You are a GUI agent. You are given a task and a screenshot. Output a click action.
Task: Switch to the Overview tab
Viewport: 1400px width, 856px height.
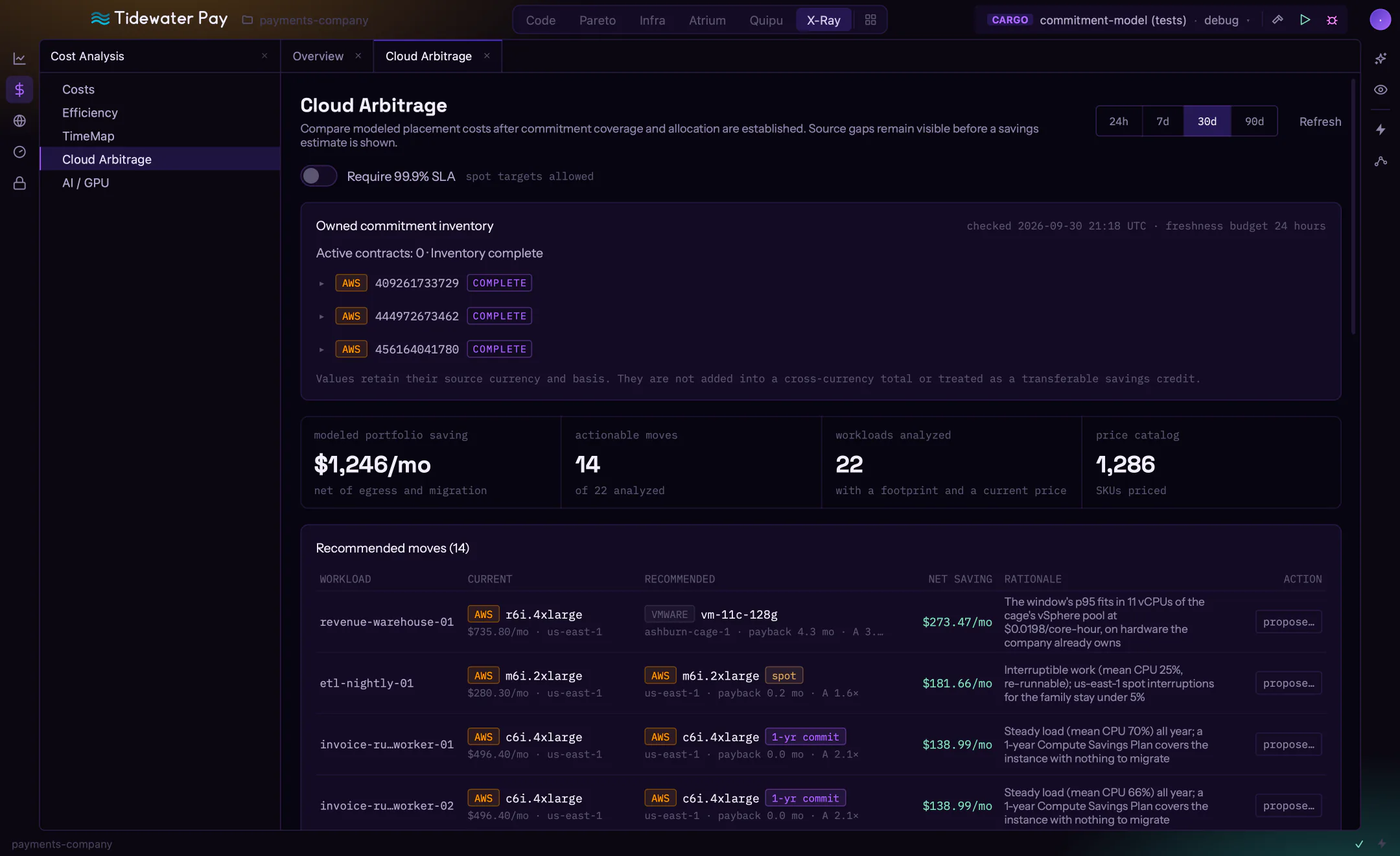[318, 56]
